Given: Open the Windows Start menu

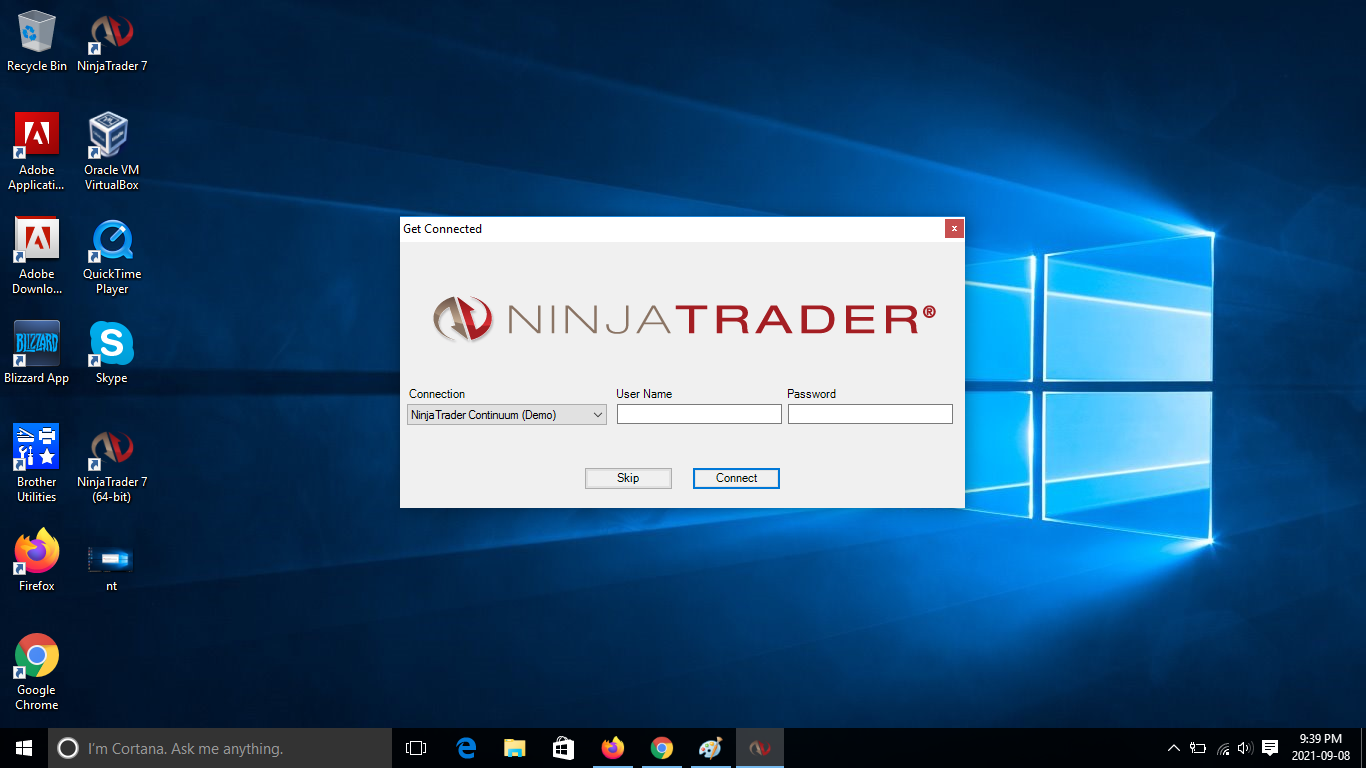Looking at the screenshot, I should pyautogui.click(x=24, y=748).
